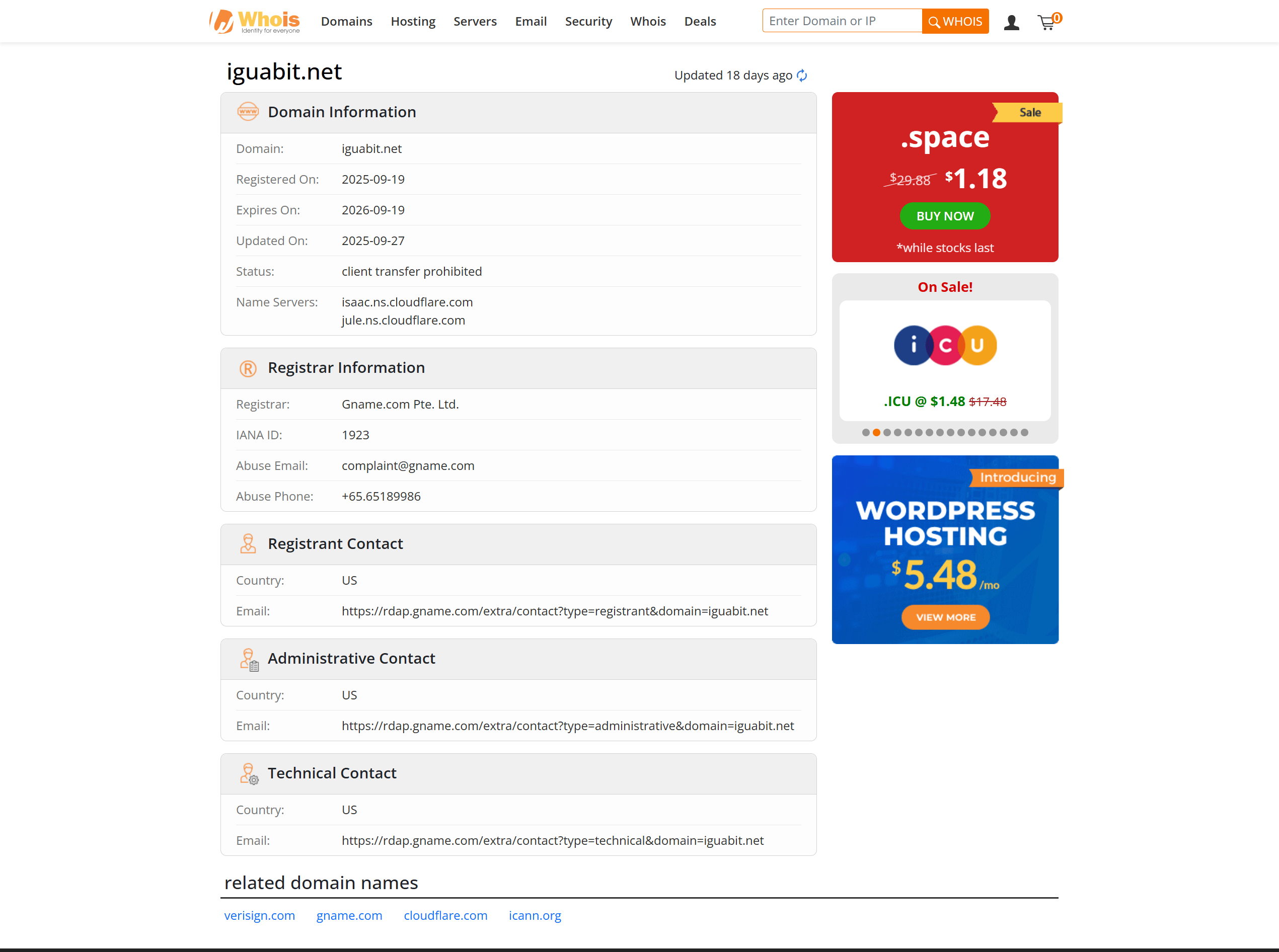Click registrar name Gname.com Pte. Ltd.
This screenshot has height=952, width=1279.
pos(400,405)
